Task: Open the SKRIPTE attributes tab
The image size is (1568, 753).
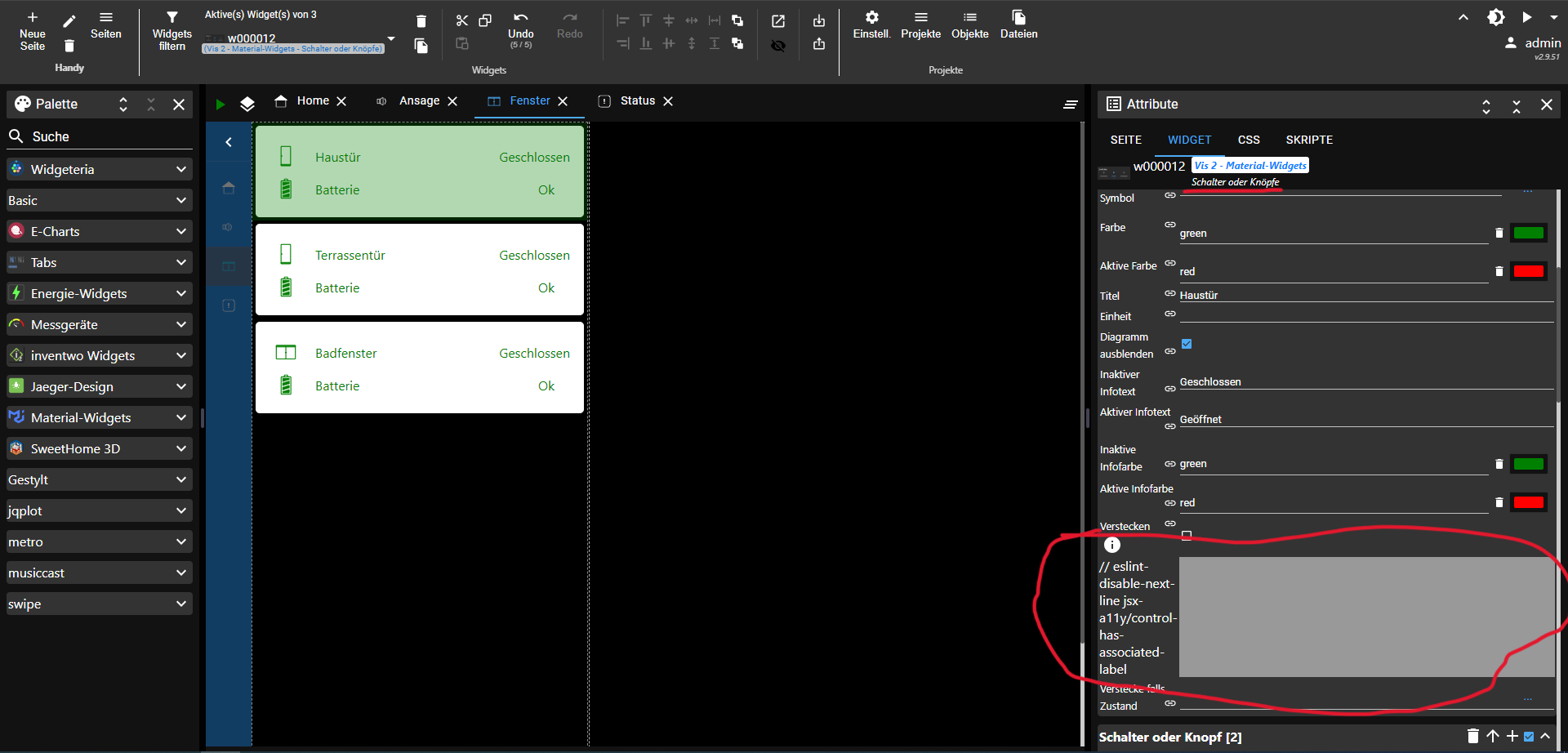Action: (x=1309, y=140)
